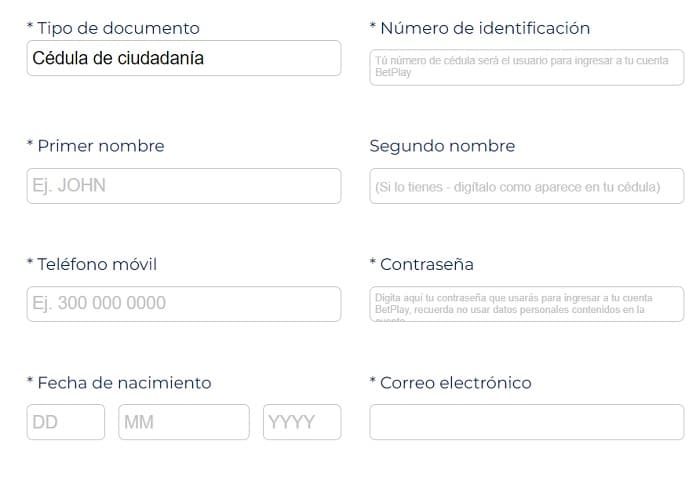Click the asterisk beside Tipo de documento
Screen dimensions: 700x481
coord(30,28)
